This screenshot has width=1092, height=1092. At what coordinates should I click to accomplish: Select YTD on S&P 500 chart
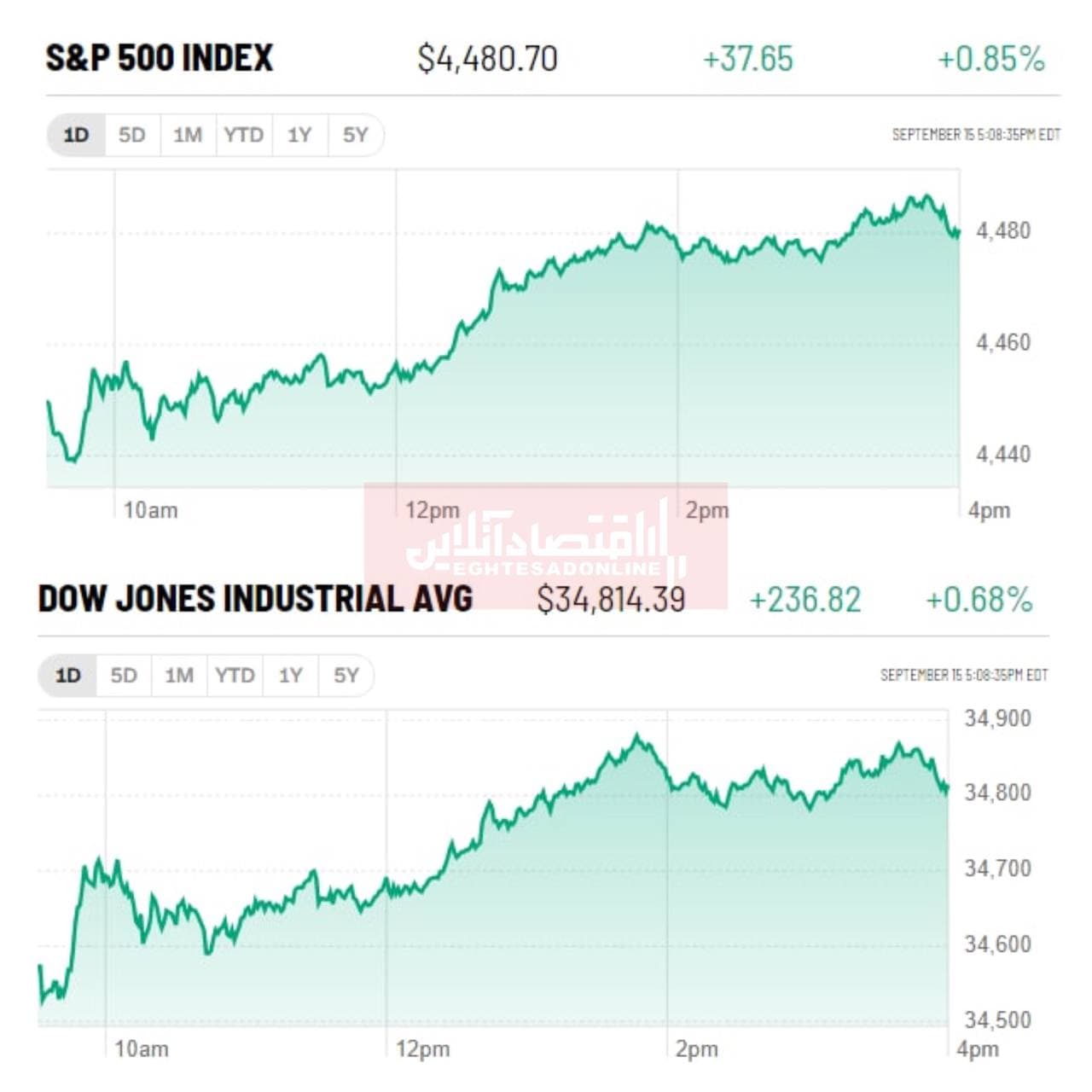(243, 135)
